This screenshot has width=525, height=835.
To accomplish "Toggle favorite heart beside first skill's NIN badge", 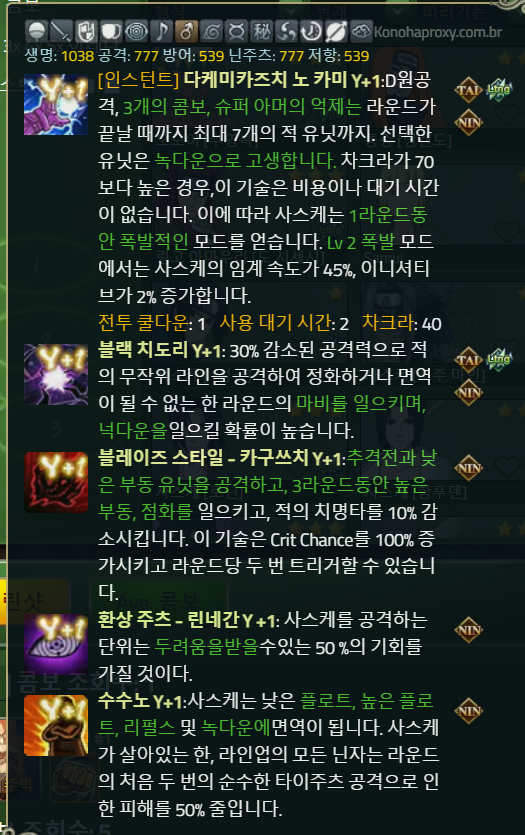I will (x=507, y=113).
